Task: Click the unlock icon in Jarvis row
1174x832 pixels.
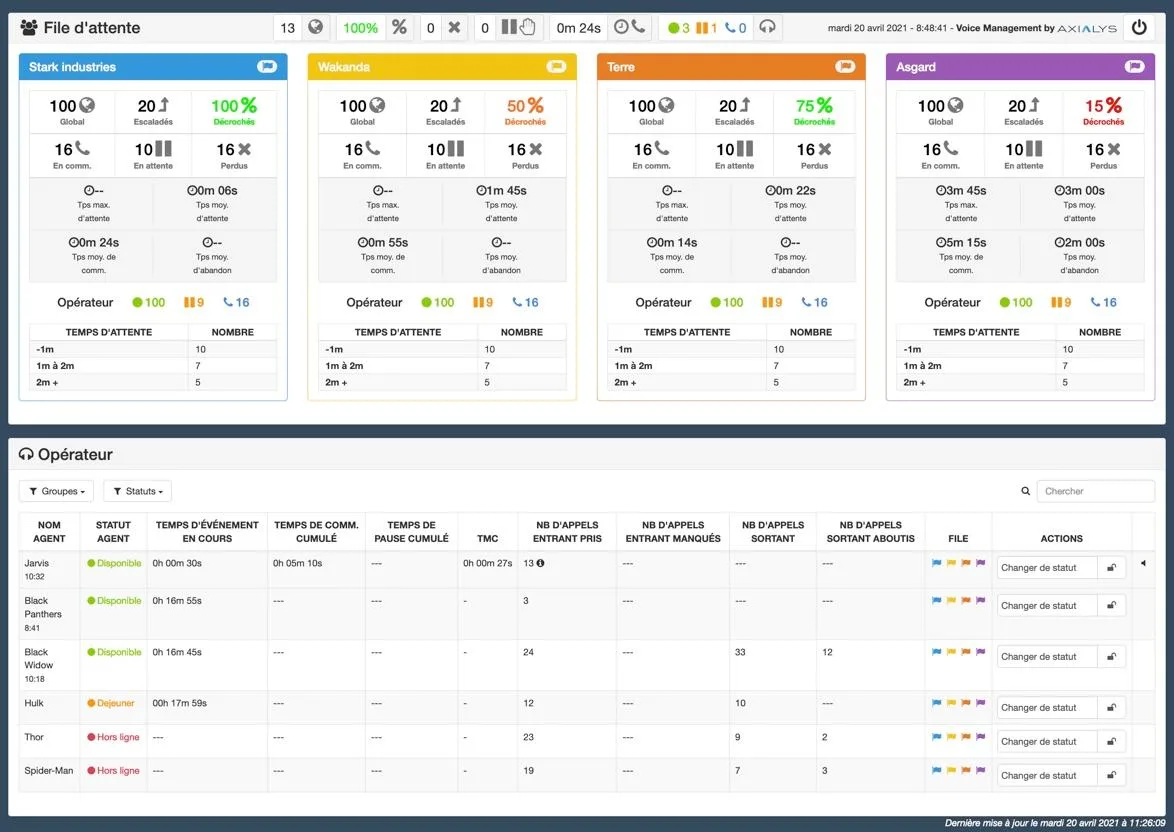Action: [1111, 568]
